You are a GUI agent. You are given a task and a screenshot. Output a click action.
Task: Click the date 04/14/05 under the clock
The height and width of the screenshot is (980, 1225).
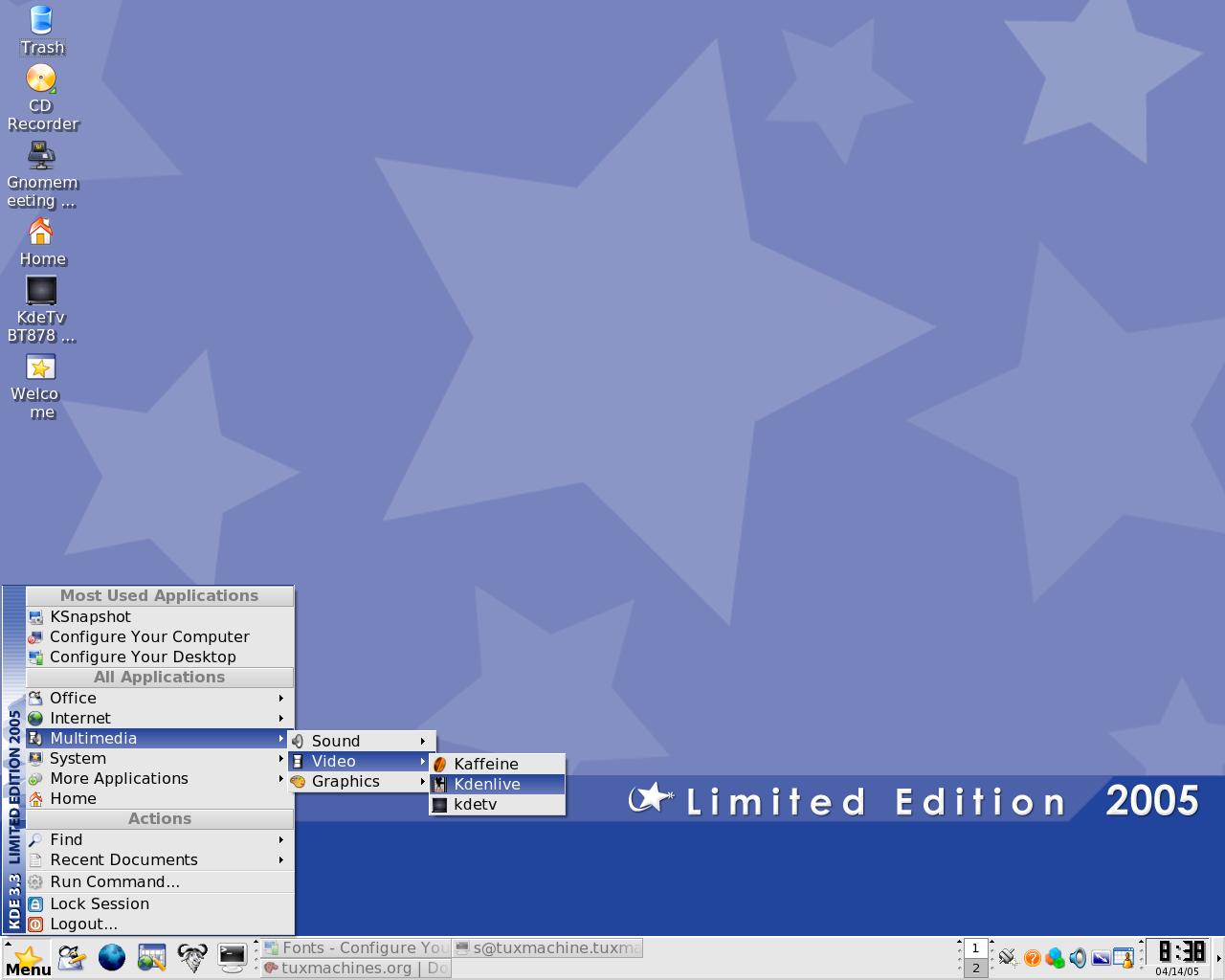click(x=1177, y=971)
